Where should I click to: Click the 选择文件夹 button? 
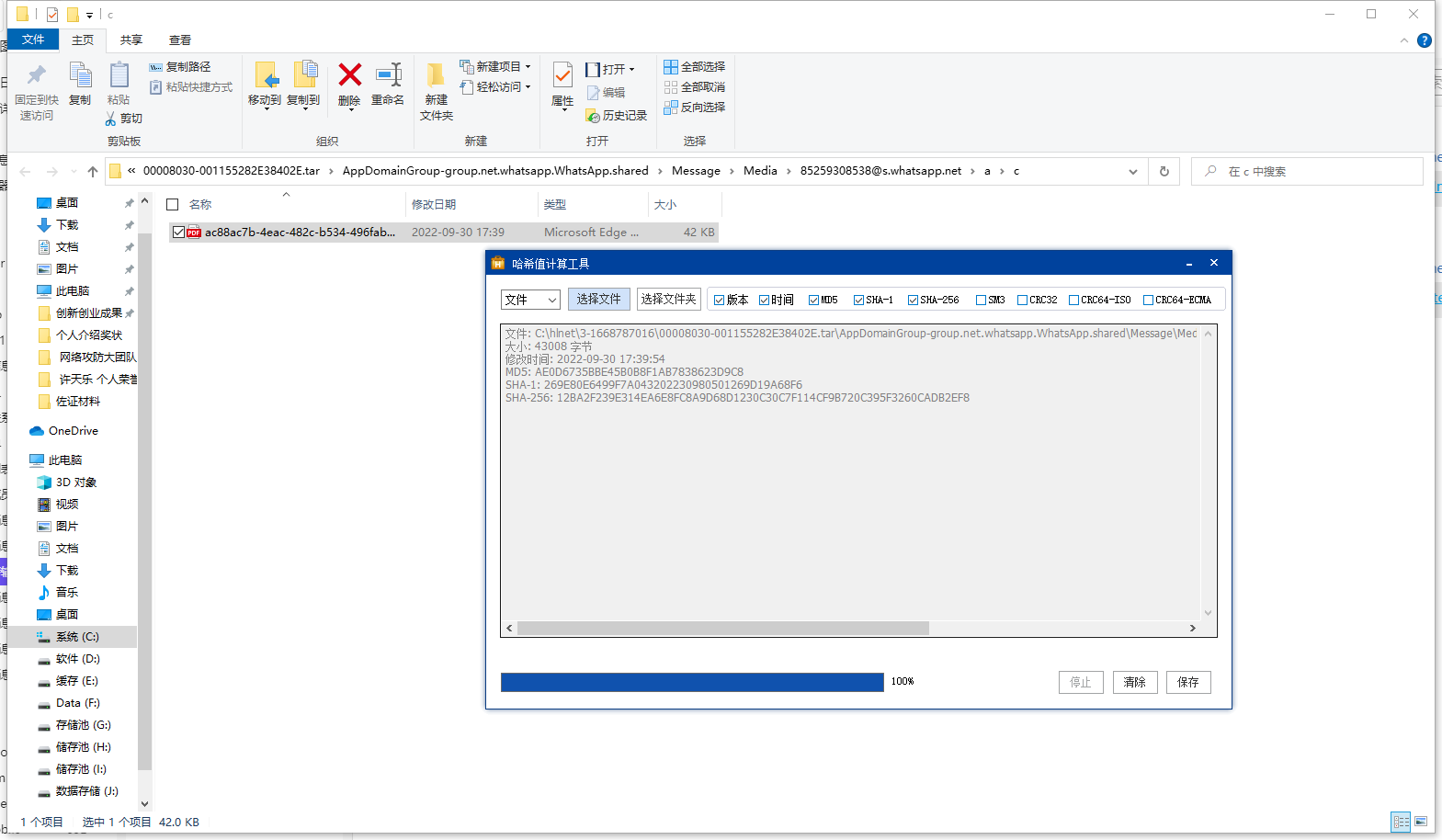669,300
